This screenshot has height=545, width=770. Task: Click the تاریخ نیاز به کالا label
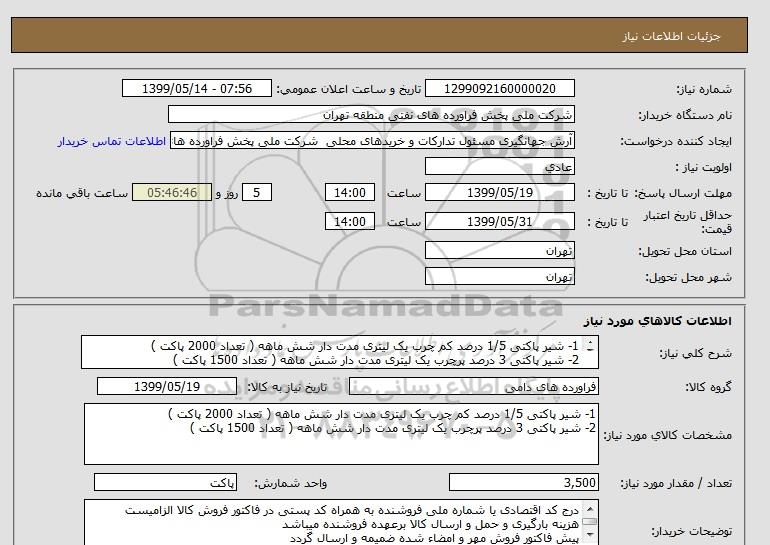286,387
